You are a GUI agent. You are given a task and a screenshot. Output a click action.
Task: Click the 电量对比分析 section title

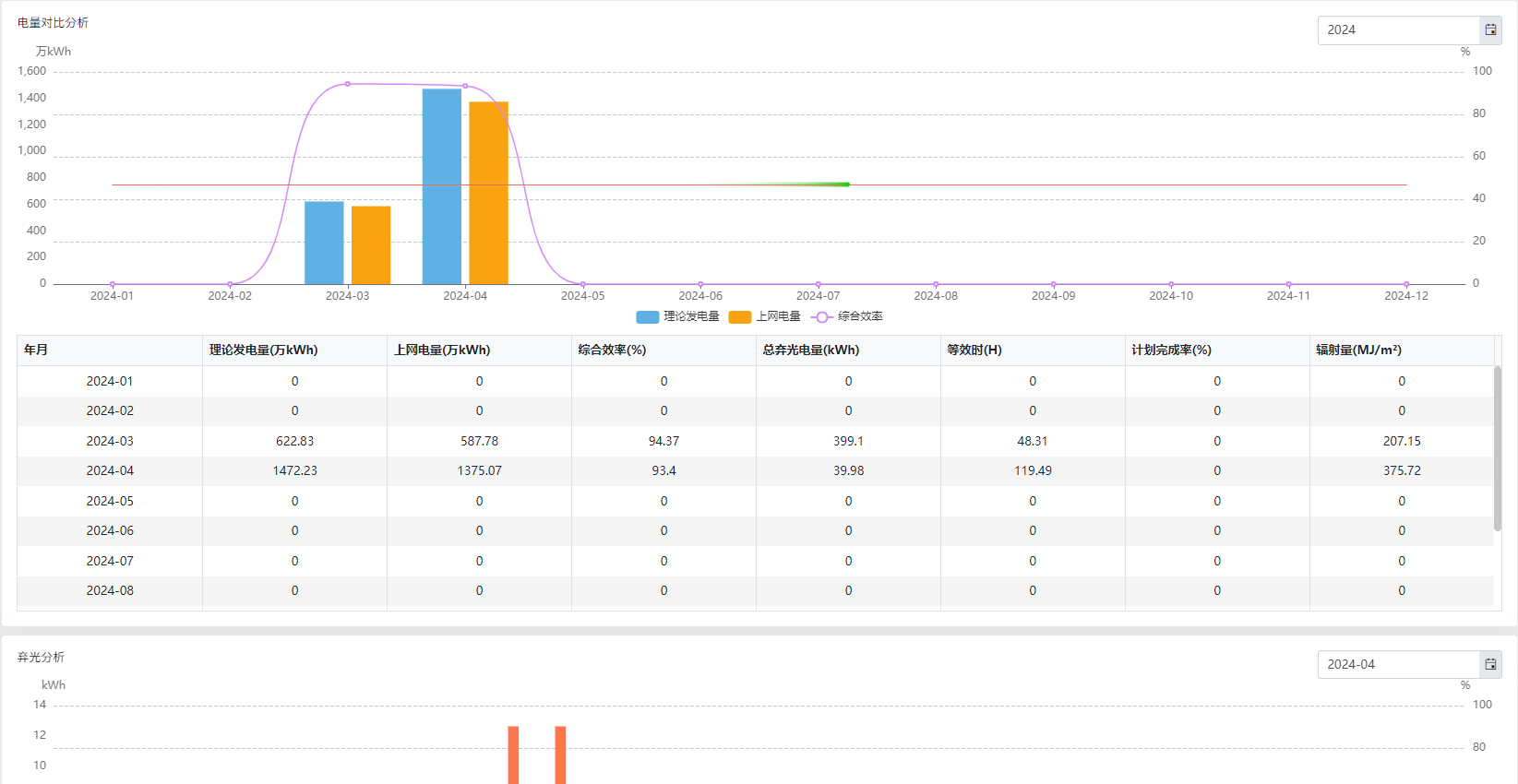pyautogui.click(x=53, y=22)
